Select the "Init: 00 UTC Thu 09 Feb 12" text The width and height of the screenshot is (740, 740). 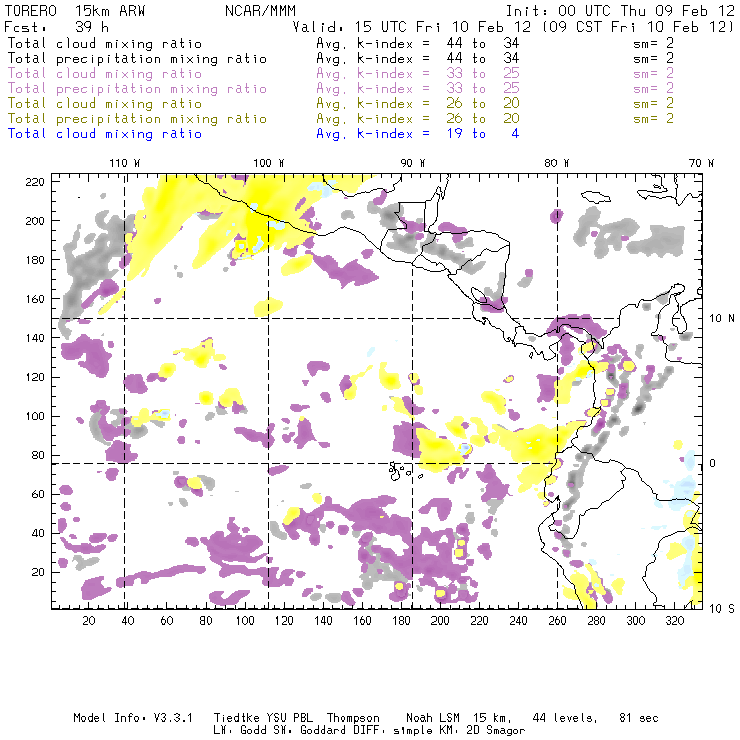point(620,11)
